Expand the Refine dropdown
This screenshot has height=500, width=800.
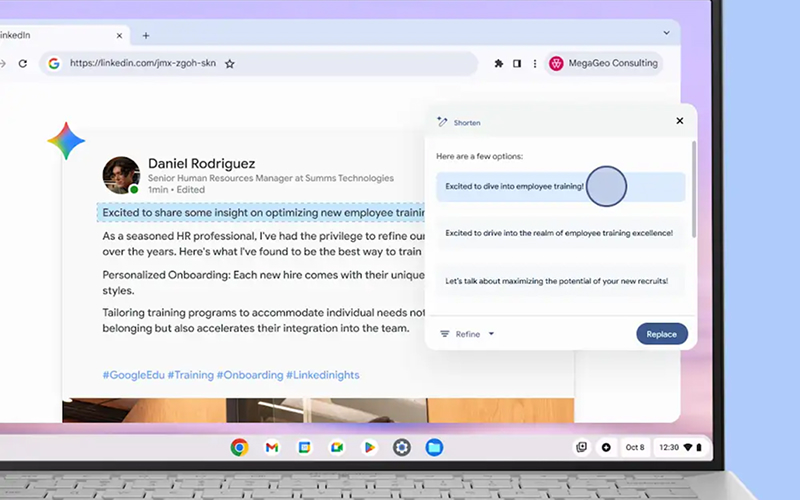pyautogui.click(x=468, y=334)
